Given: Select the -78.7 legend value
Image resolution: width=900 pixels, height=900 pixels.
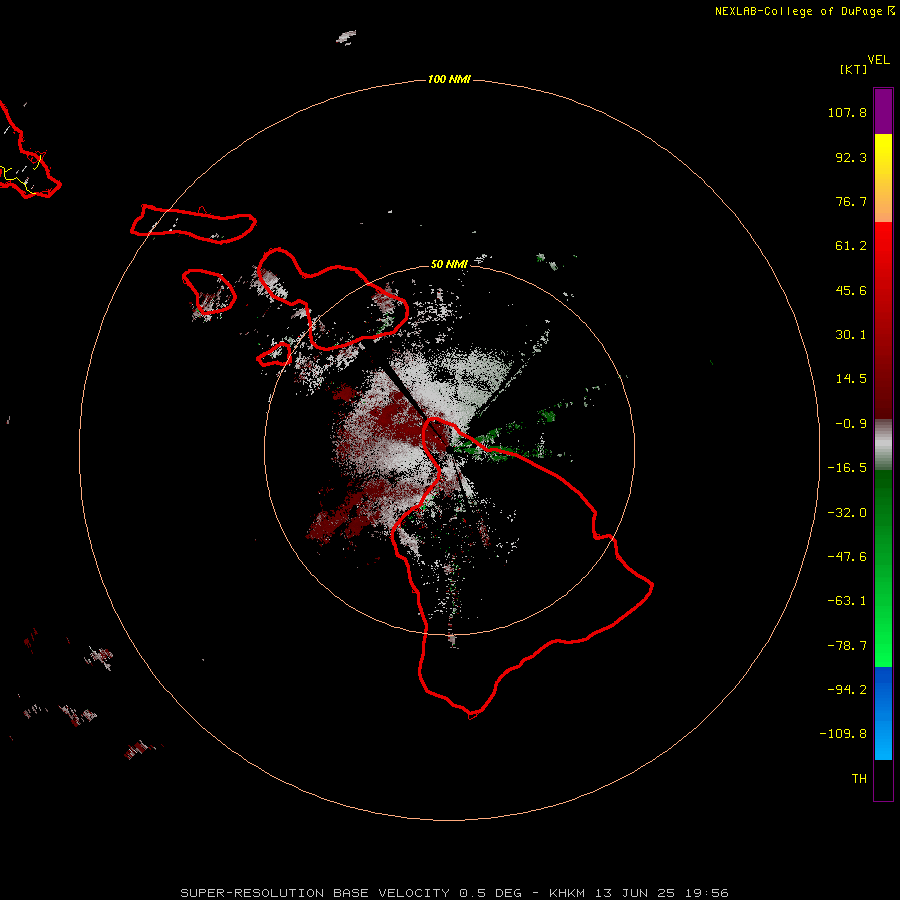Looking at the screenshot, I should click(847, 646).
